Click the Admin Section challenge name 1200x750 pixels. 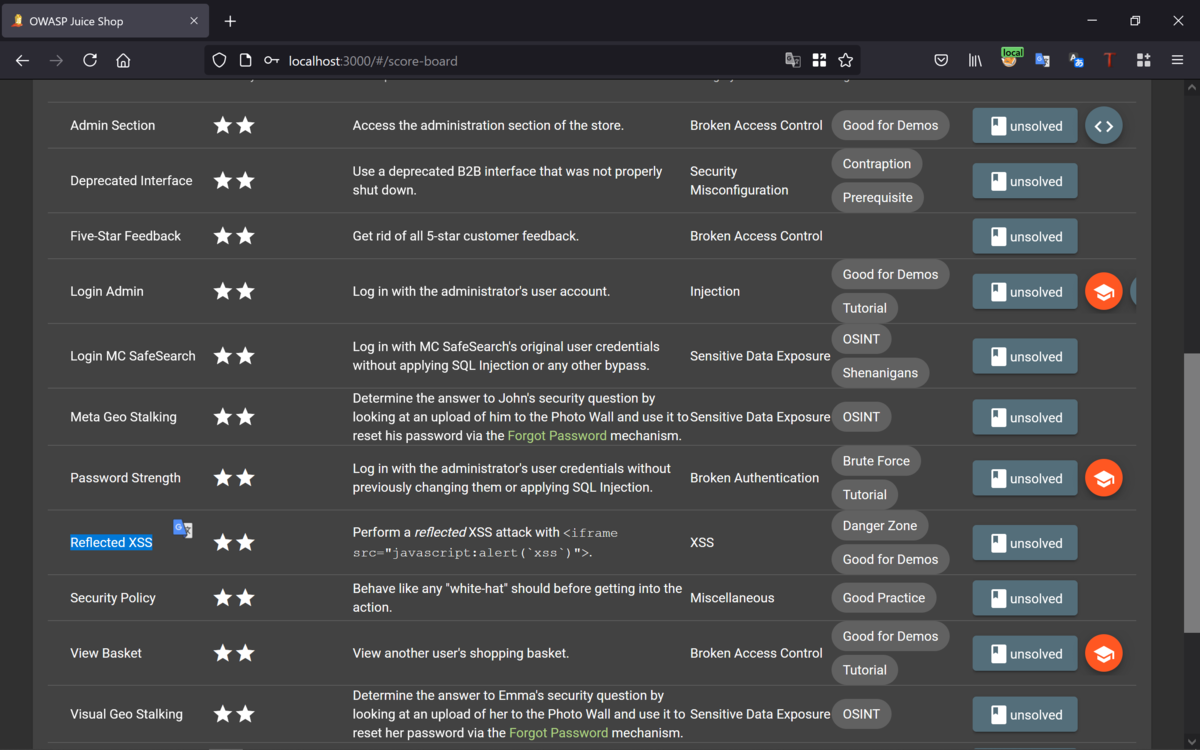(x=112, y=125)
